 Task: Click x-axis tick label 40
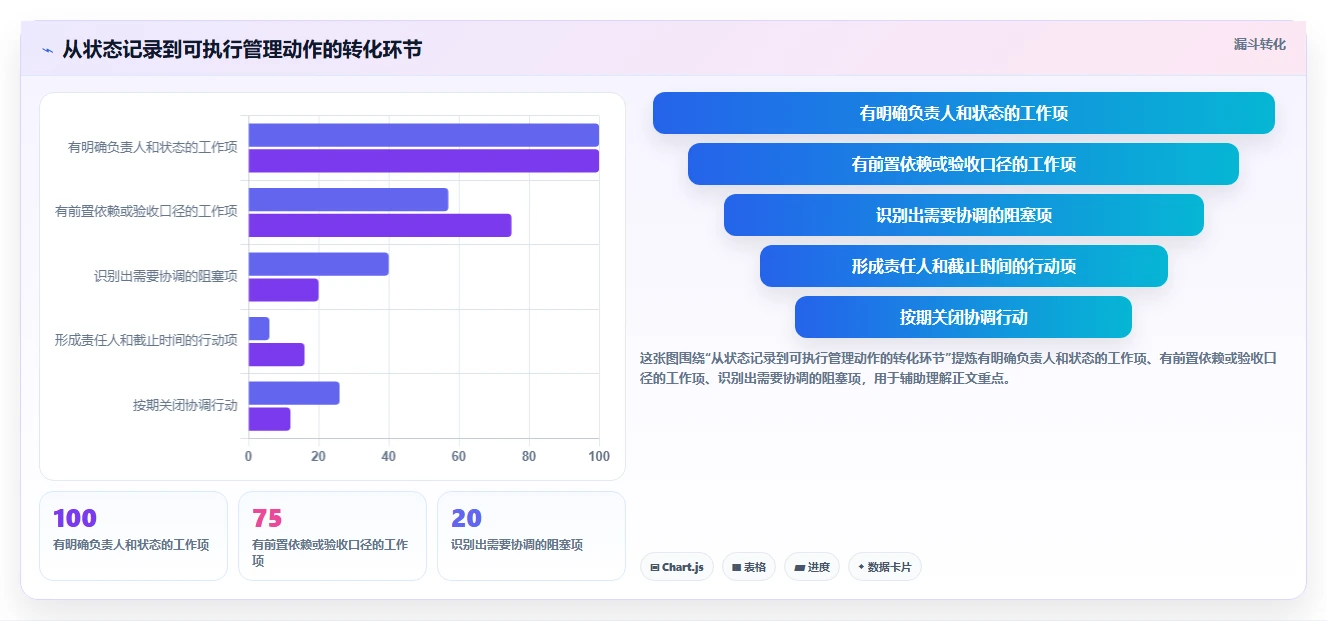(x=389, y=456)
